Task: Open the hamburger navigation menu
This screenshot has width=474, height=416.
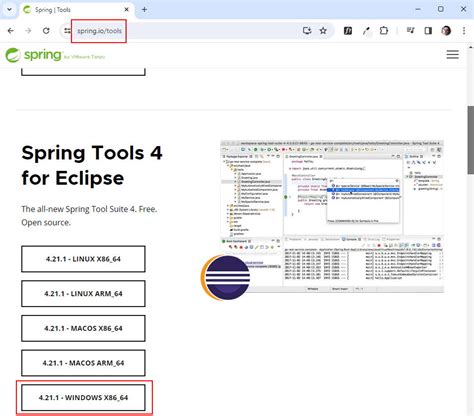Action: point(452,54)
